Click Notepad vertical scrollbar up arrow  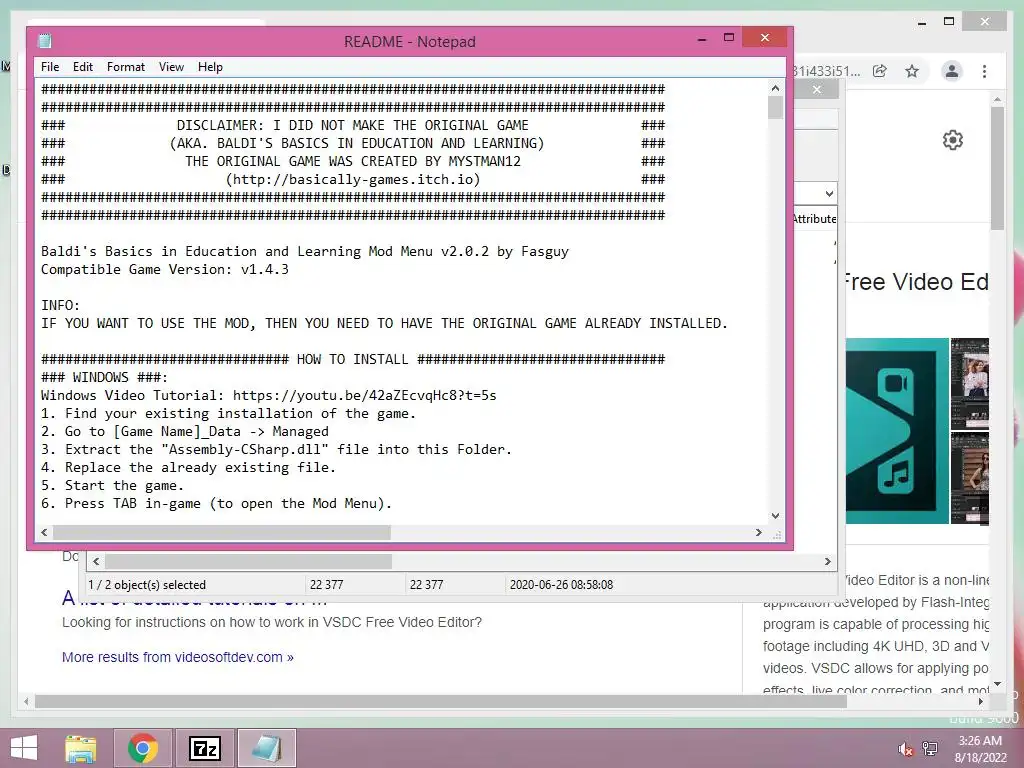point(775,88)
